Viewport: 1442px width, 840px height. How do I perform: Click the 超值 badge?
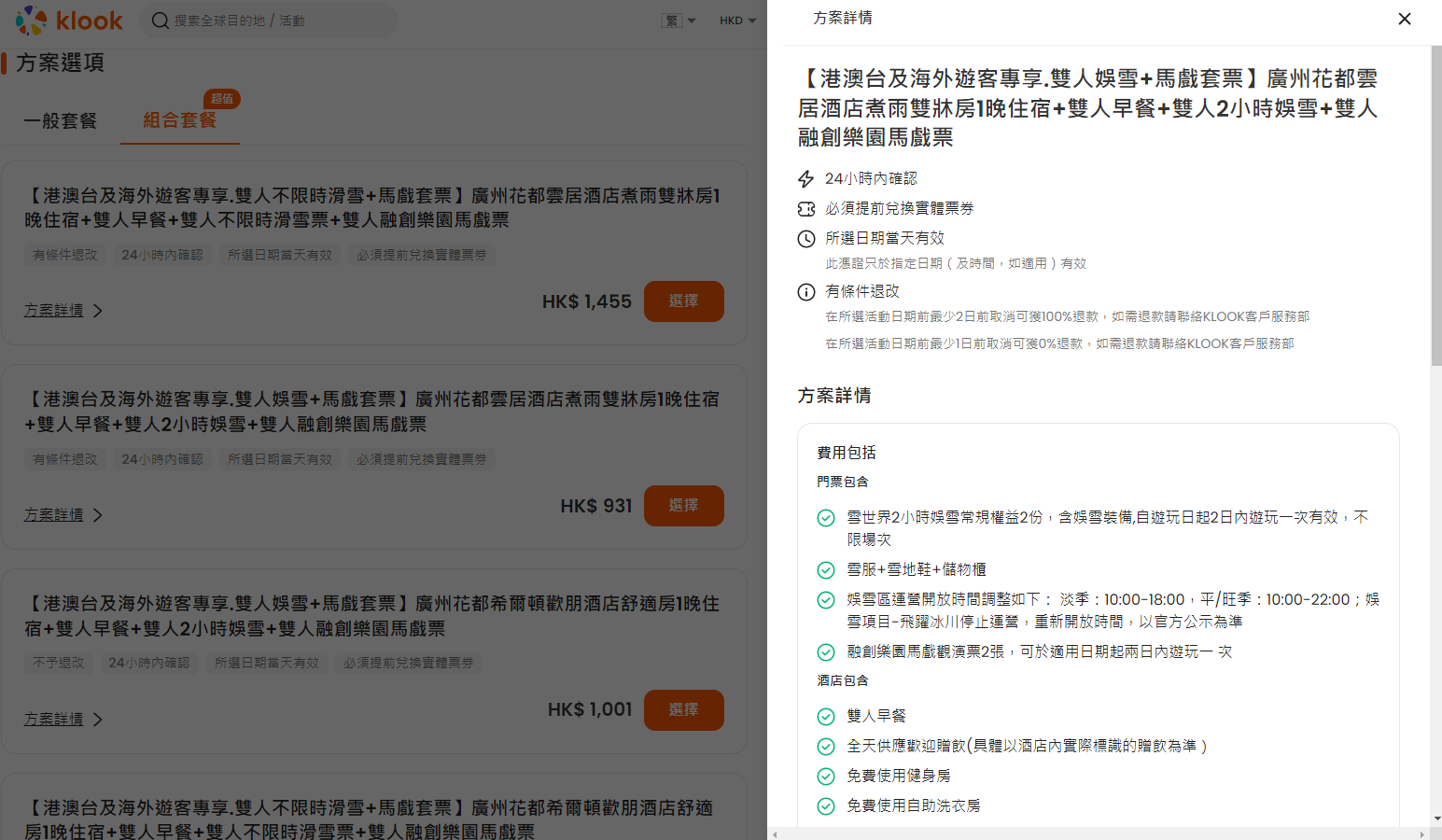[x=222, y=98]
